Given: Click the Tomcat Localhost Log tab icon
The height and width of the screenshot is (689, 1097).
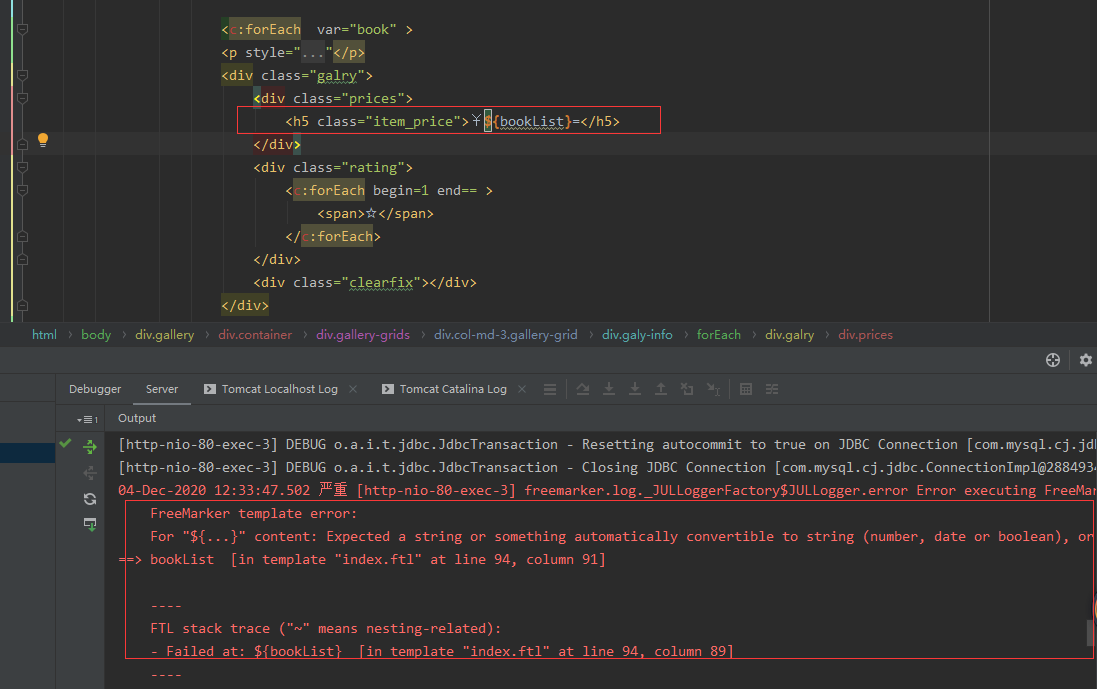Looking at the screenshot, I should pos(210,389).
